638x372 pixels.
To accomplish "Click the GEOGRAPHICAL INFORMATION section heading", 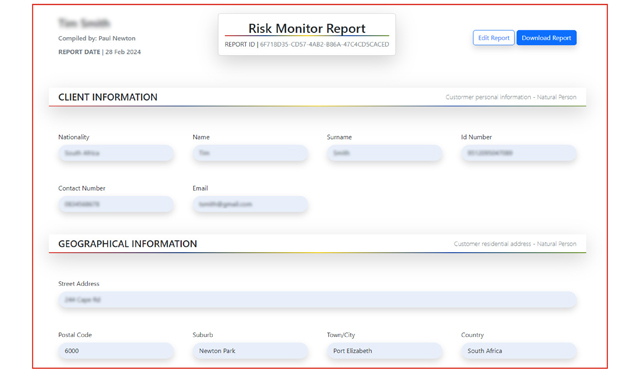I will [128, 244].
